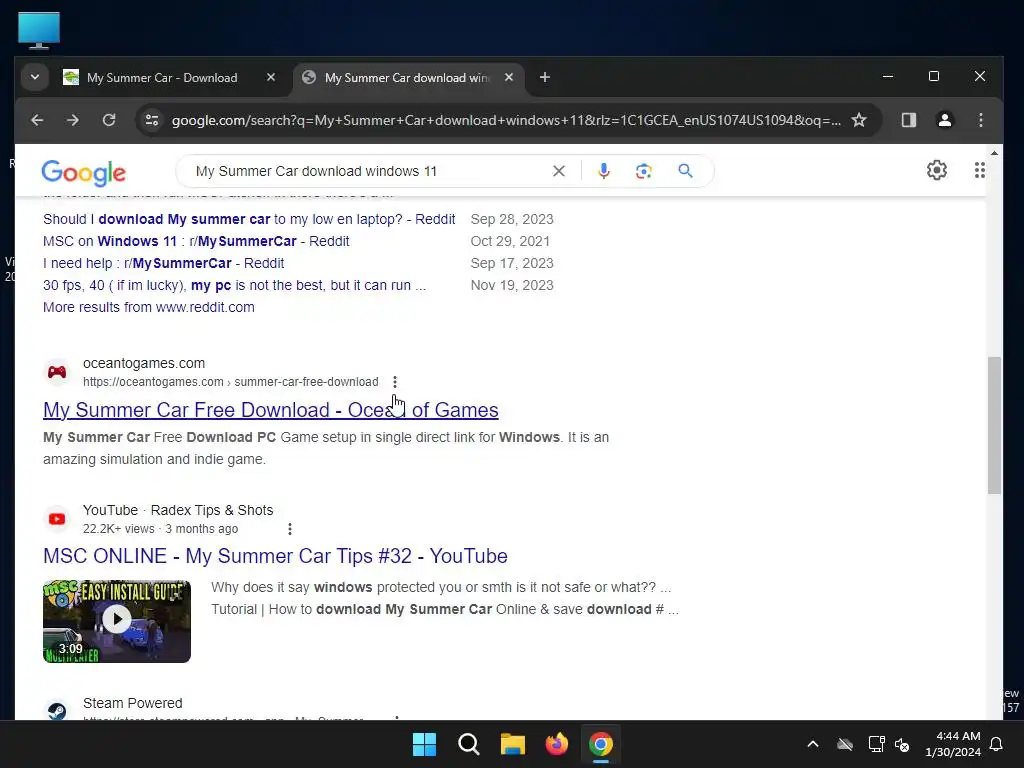Click the Sep 28, 2023 date text
This screenshot has height=768, width=1024.
(512, 219)
